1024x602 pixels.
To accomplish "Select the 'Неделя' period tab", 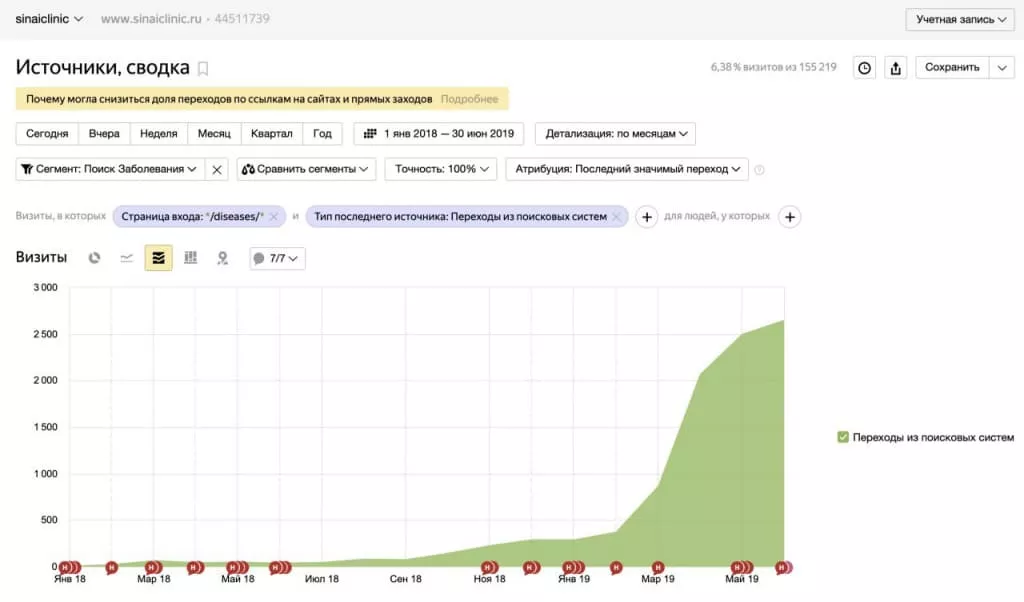I will (159, 134).
